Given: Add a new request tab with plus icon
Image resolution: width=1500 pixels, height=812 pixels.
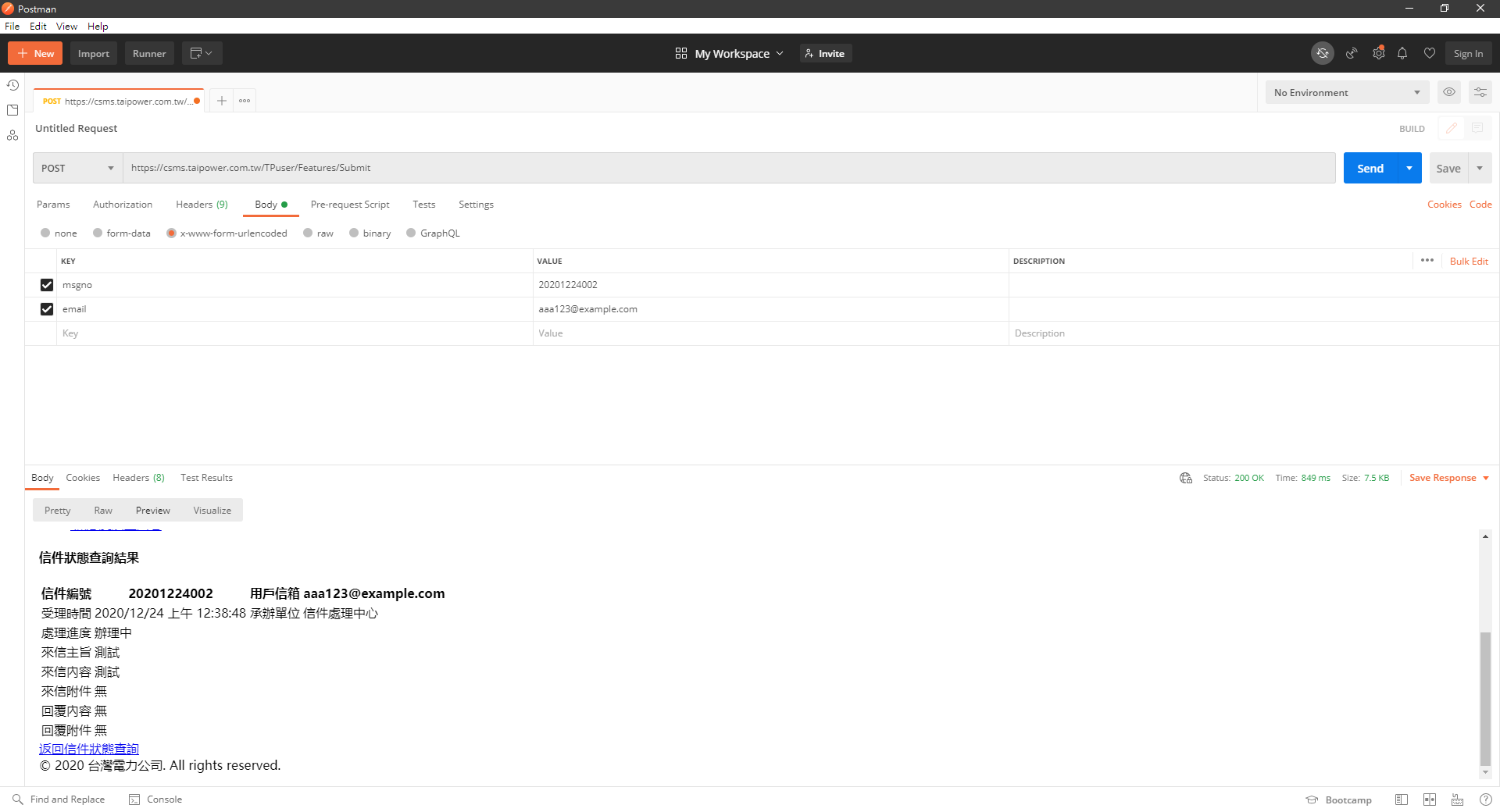Looking at the screenshot, I should [222, 101].
